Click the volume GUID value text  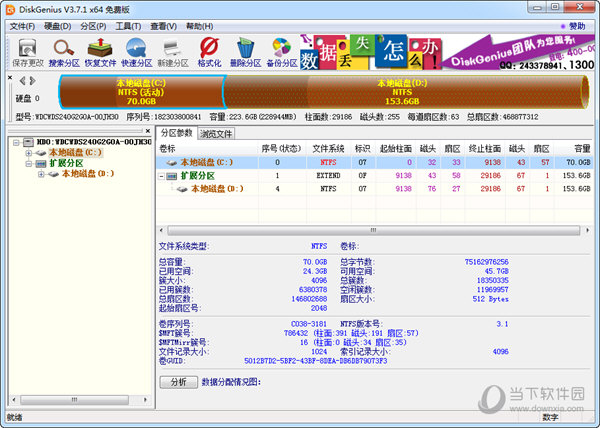[316, 361]
